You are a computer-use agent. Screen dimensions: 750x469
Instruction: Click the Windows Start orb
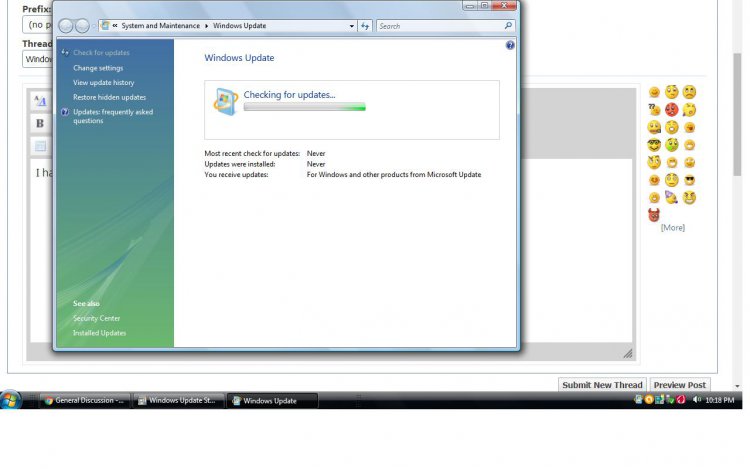point(10,400)
